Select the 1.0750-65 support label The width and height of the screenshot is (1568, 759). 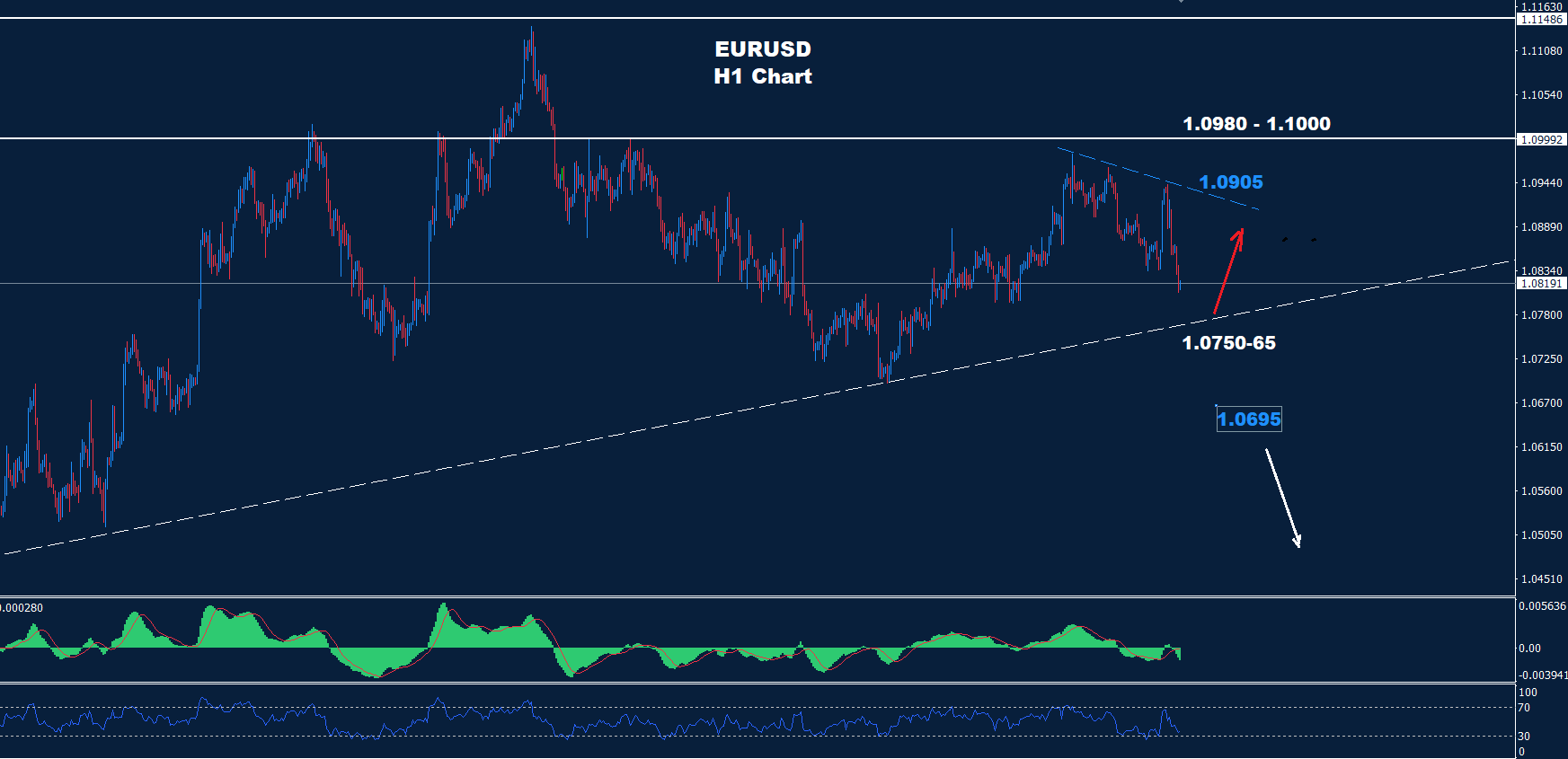point(1228,343)
